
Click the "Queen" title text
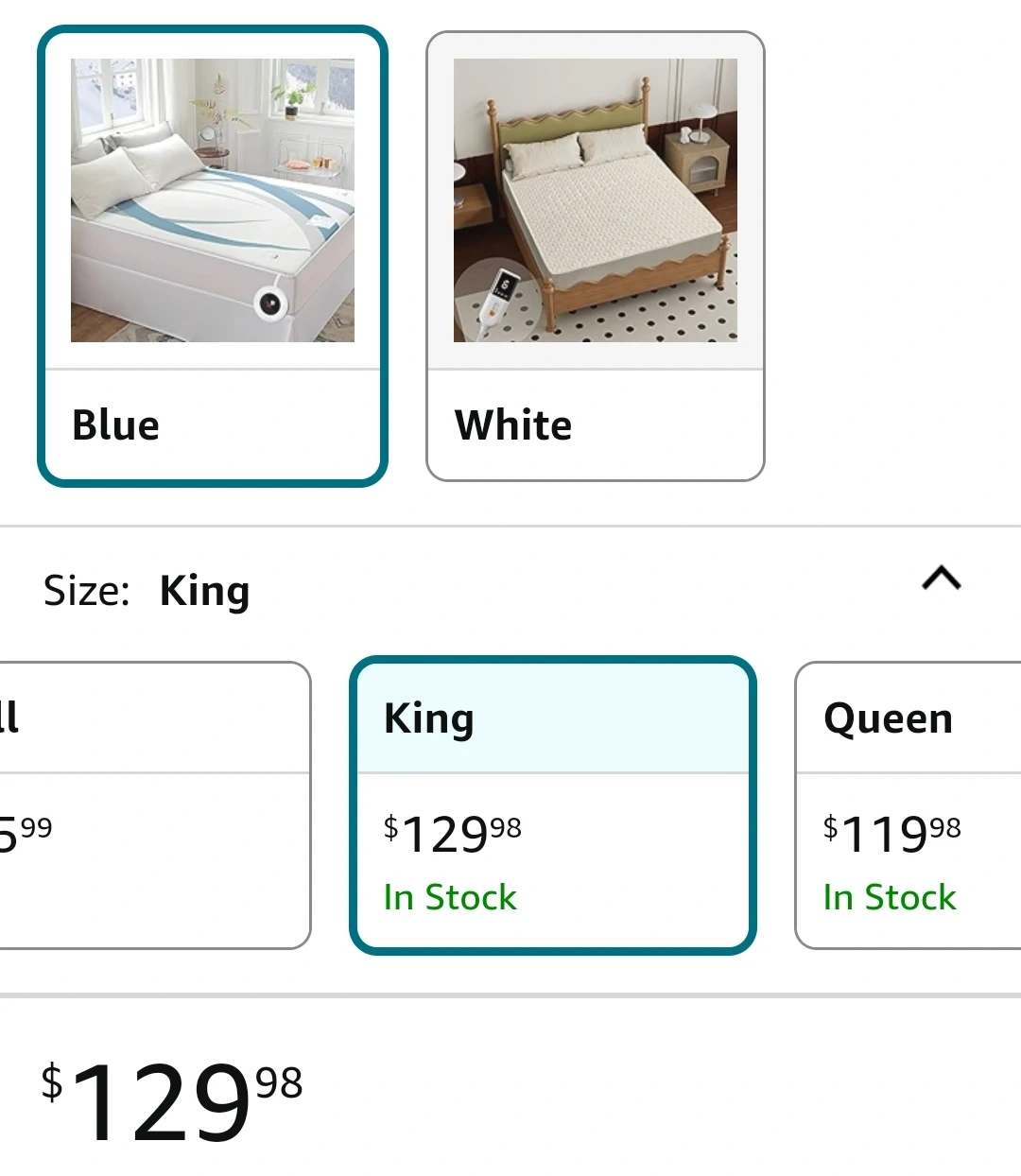[x=888, y=718]
